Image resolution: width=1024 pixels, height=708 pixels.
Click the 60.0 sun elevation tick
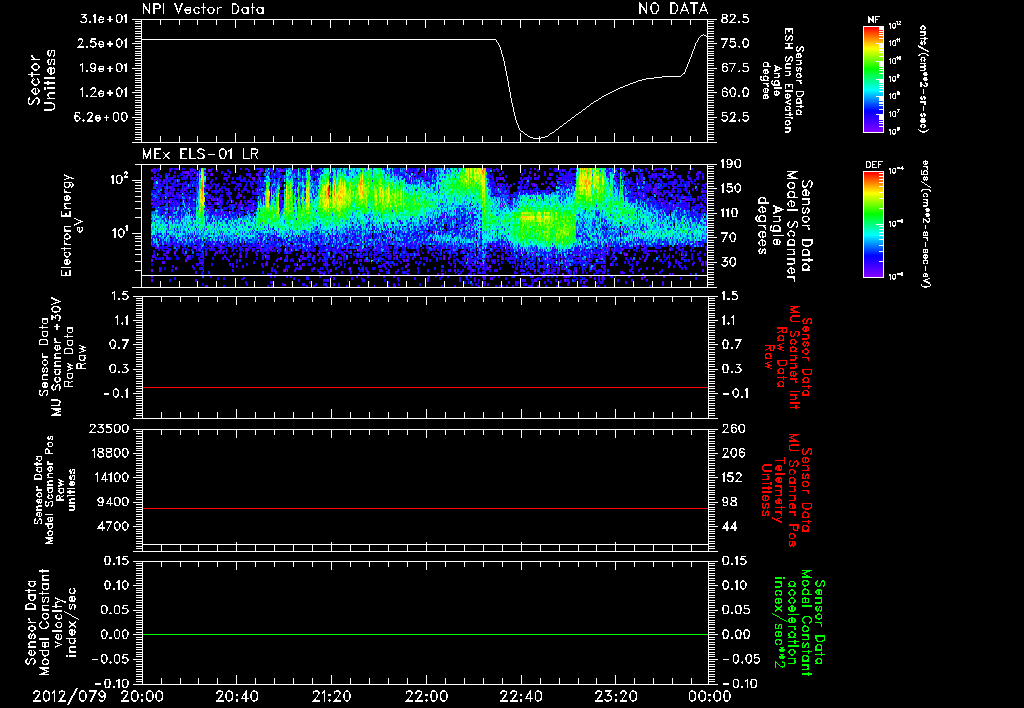[x=735, y=93]
